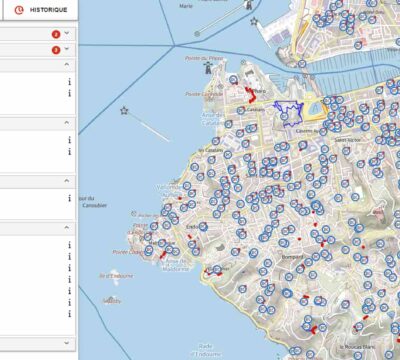Image resolution: width=400 pixels, height=360 pixels.
Task: Click the Île d'Endoume island label
Action: point(117,276)
